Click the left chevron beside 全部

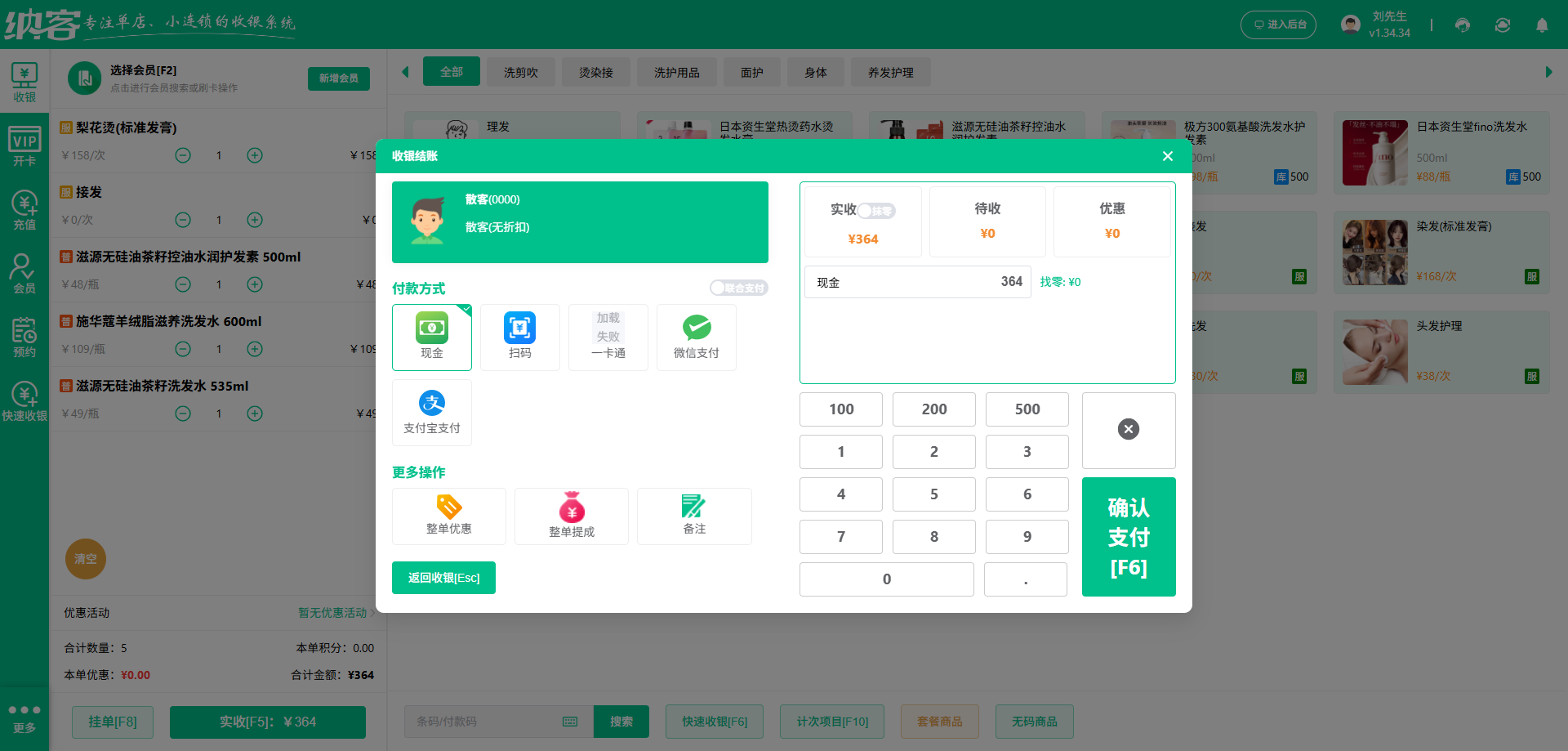click(x=405, y=72)
